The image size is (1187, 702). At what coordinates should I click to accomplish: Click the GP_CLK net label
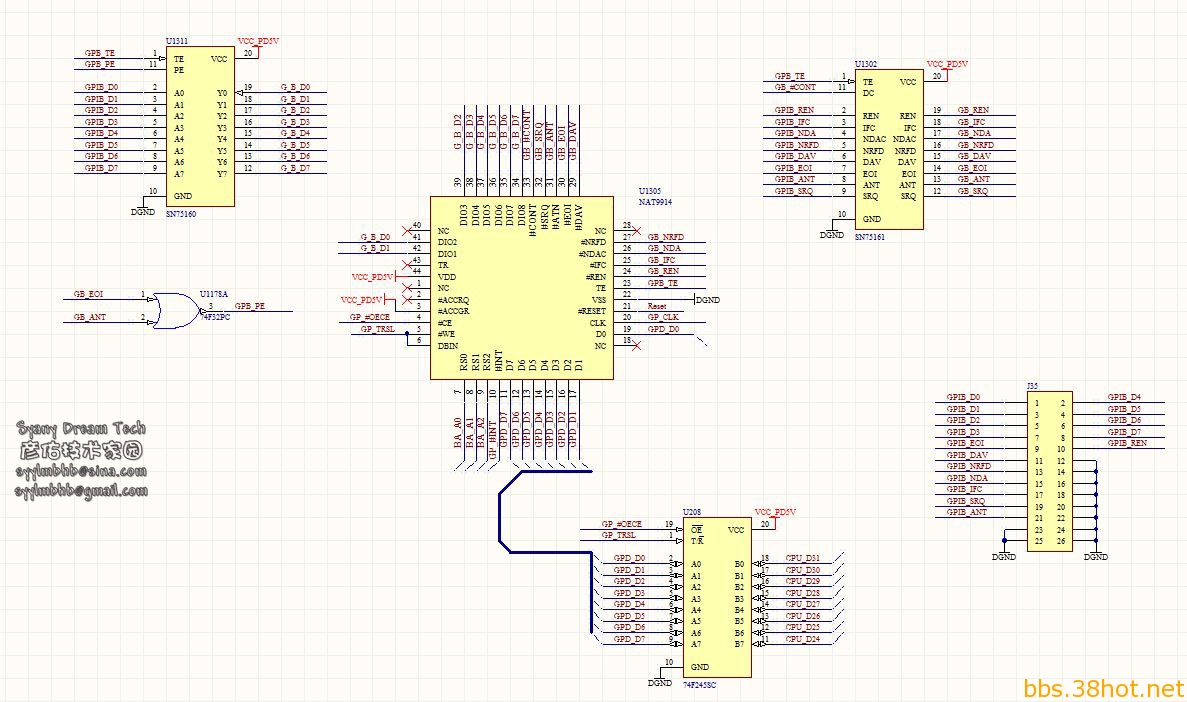(x=663, y=317)
